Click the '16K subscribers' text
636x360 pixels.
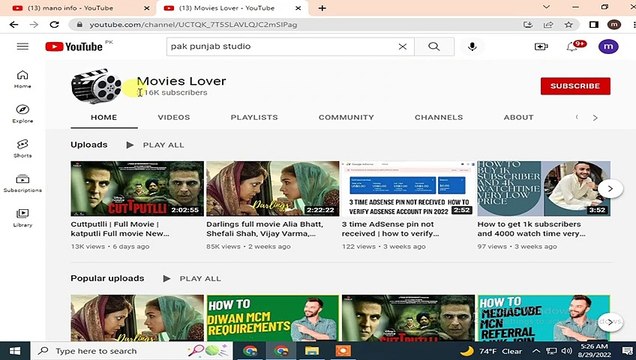tap(176, 92)
